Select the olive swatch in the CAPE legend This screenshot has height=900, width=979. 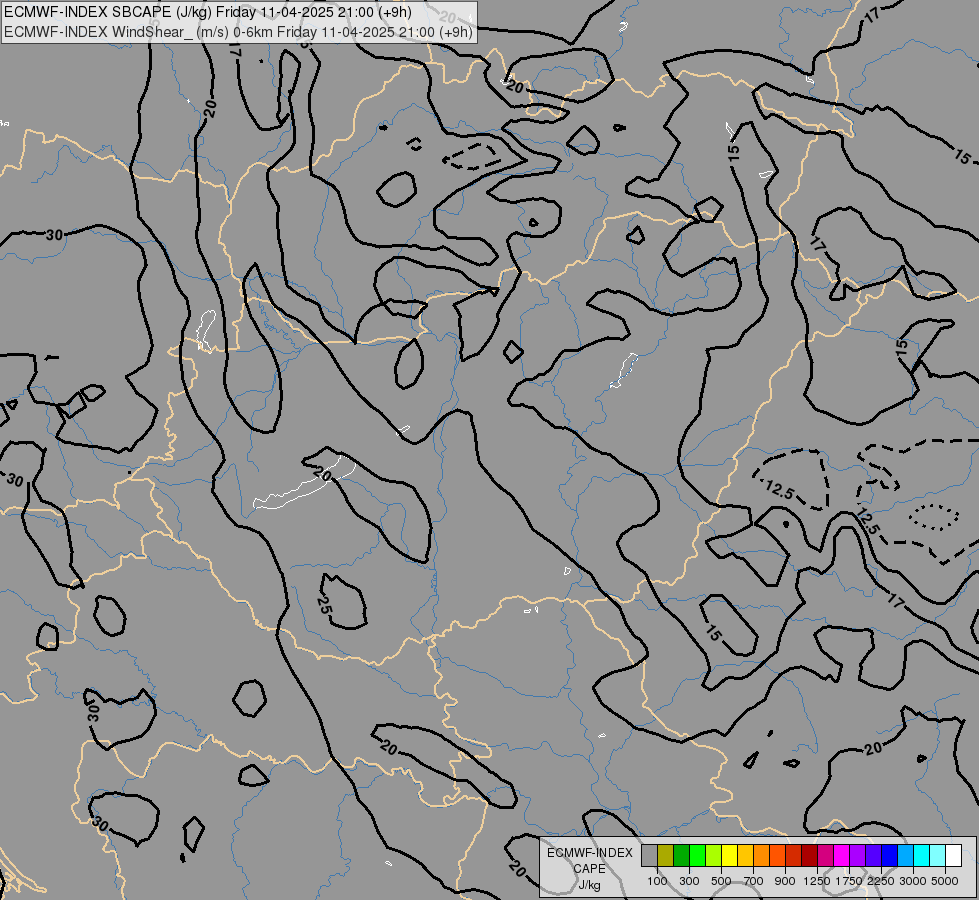coord(666,856)
